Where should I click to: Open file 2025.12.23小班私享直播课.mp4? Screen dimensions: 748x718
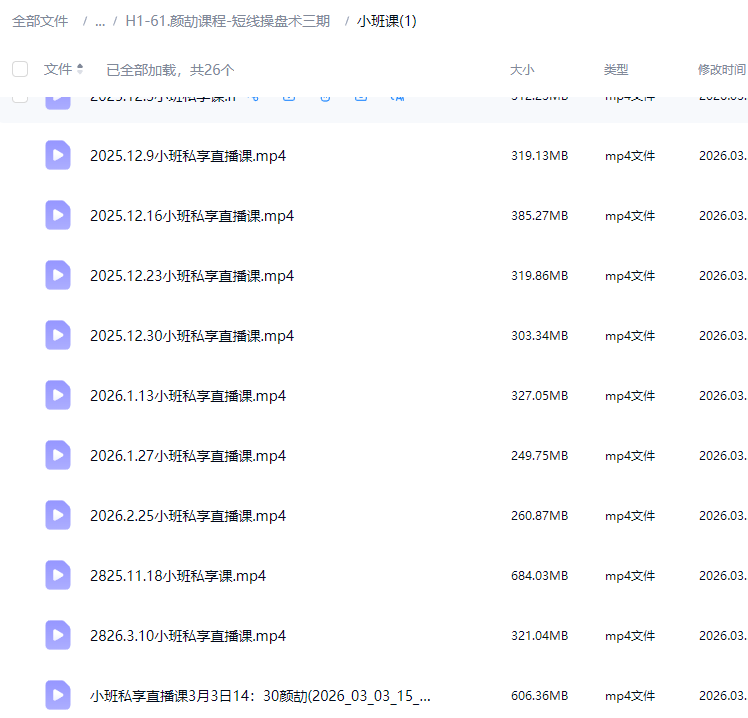click(192, 276)
